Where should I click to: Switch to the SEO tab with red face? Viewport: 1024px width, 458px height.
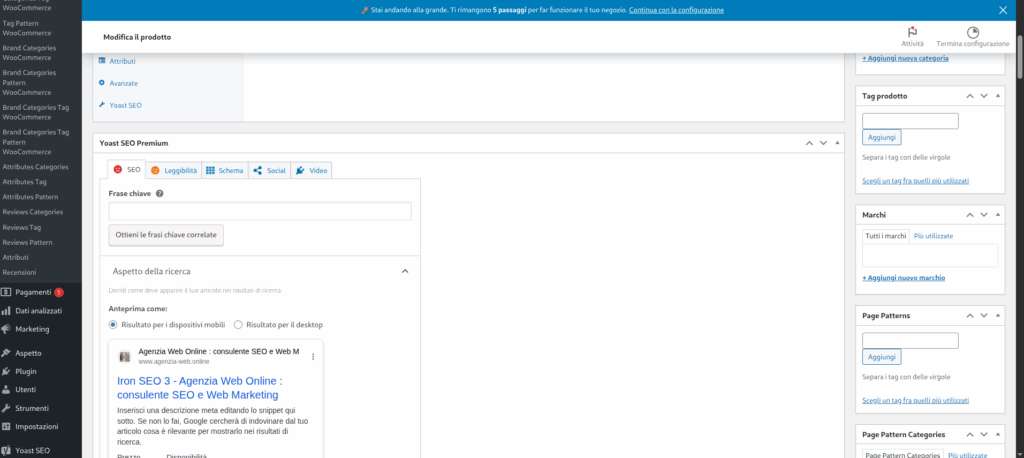pyautogui.click(x=127, y=169)
